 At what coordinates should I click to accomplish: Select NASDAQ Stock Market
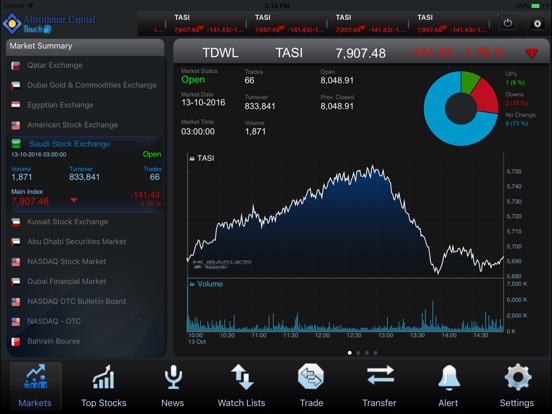(84, 262)
